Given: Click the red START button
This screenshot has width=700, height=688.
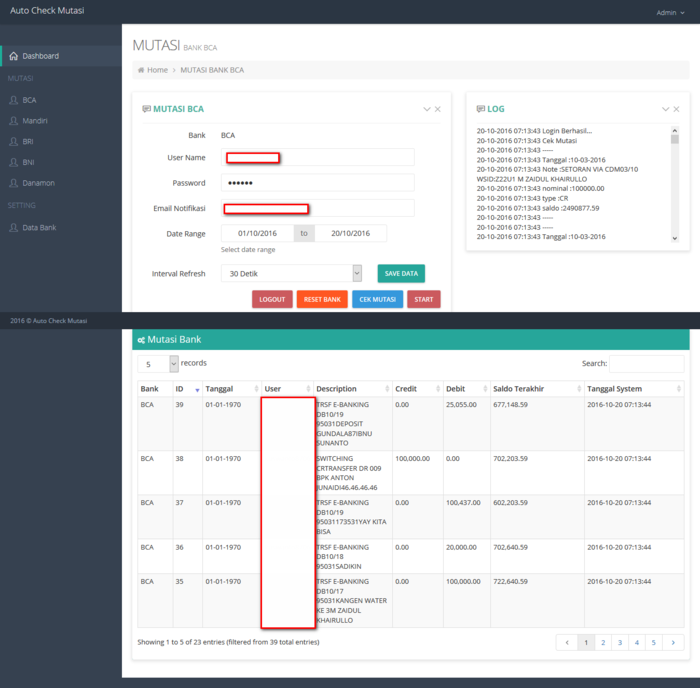Looking at the screenshot, I should coord(423,299).
